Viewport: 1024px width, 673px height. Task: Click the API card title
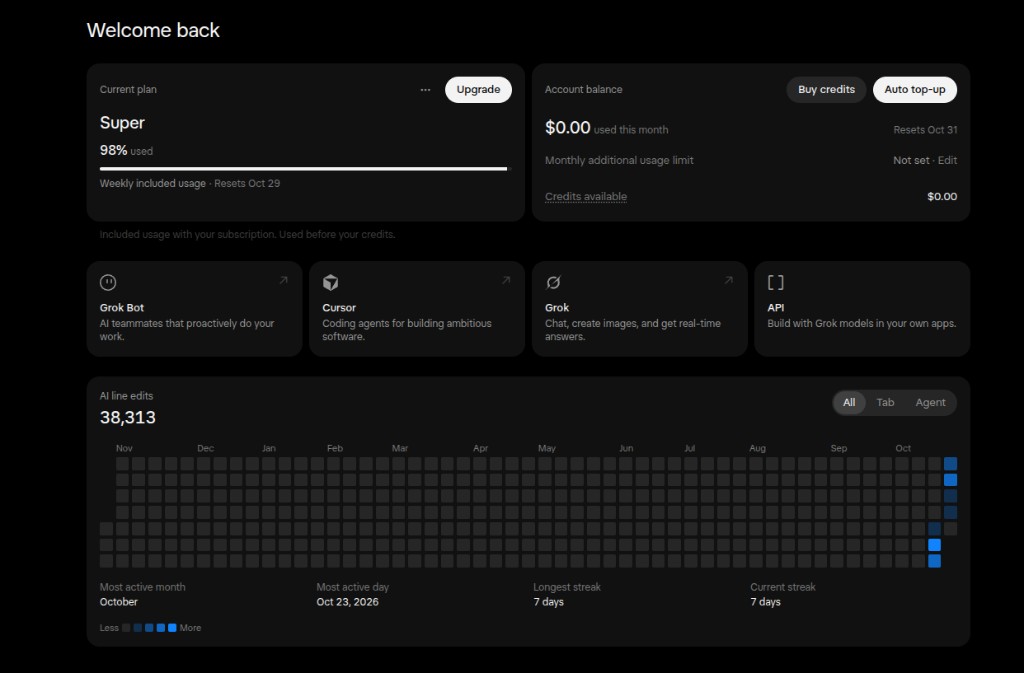(776, 307)
